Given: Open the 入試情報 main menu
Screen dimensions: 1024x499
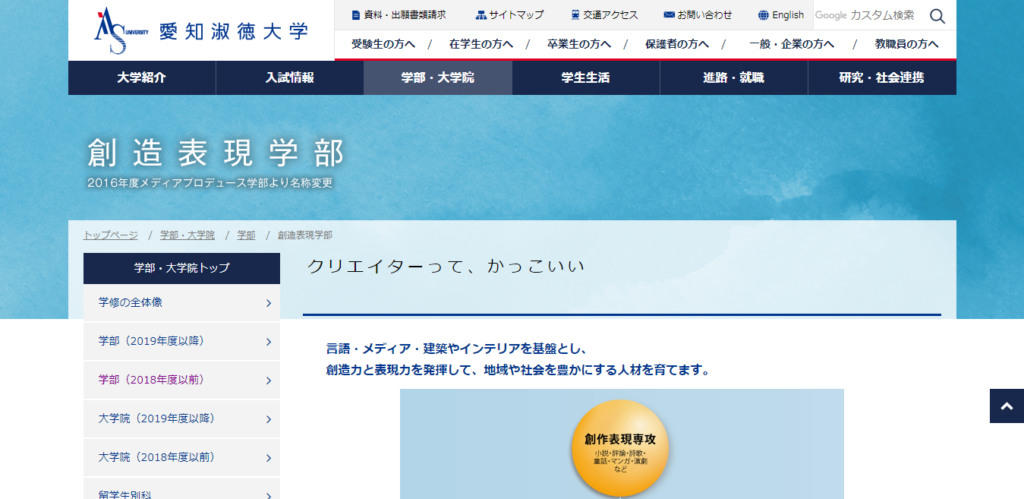Looking at the screenshot, I should coord(290,78).
